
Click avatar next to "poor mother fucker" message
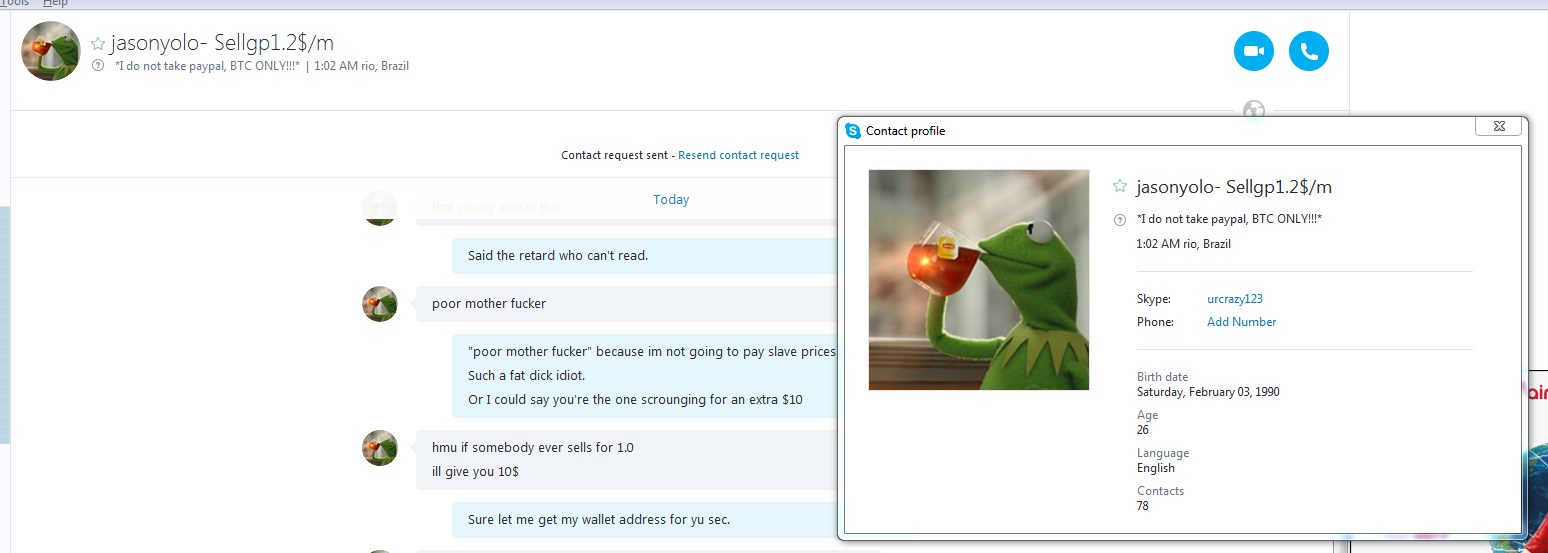pyautogui.click(x=380, y=304)
